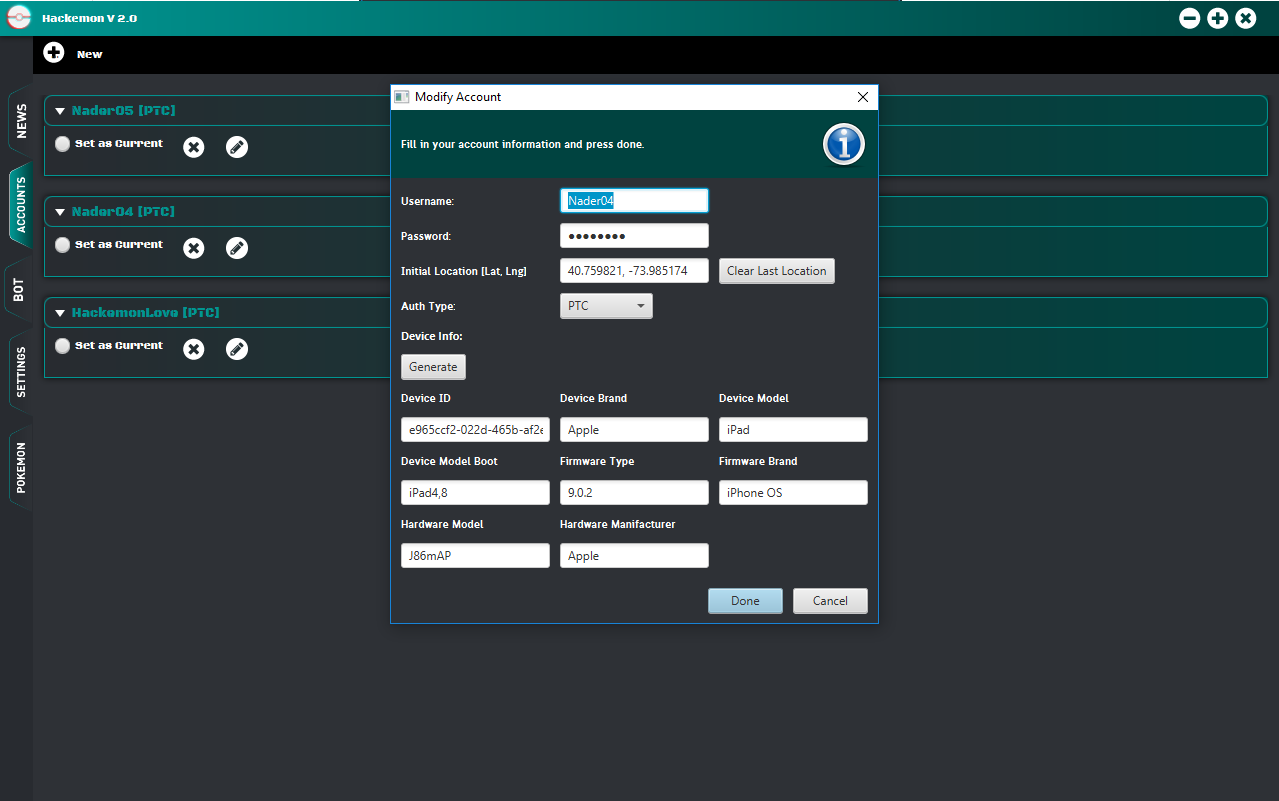Click the New label in toolbar
The width and height of the screenshot is (1279, 801).
click(x=90, y=54)
